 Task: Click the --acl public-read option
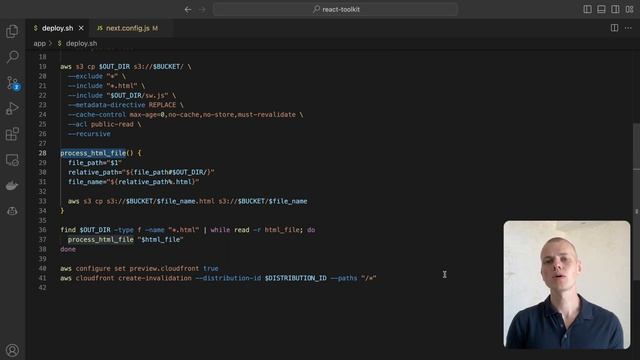pos(101,124)
